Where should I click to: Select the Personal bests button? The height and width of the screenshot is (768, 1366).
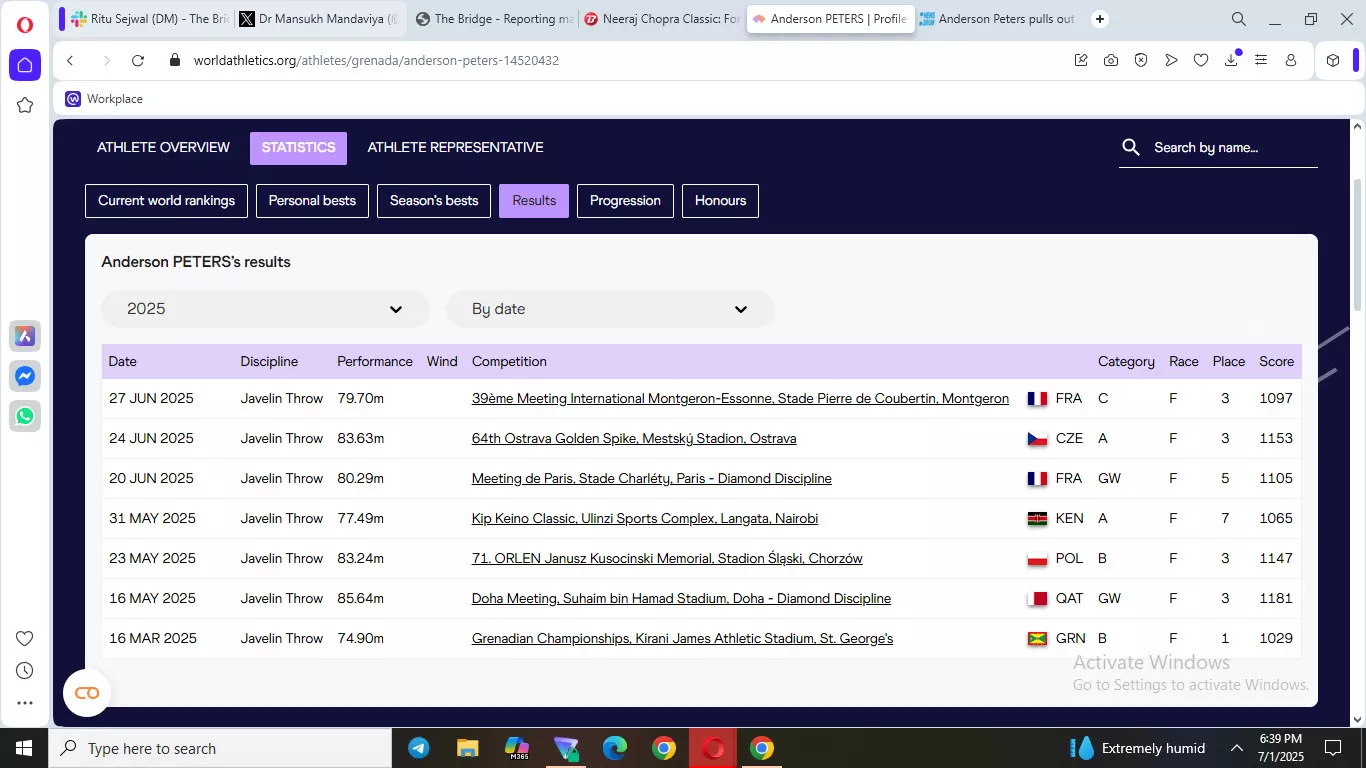point(312,200)
